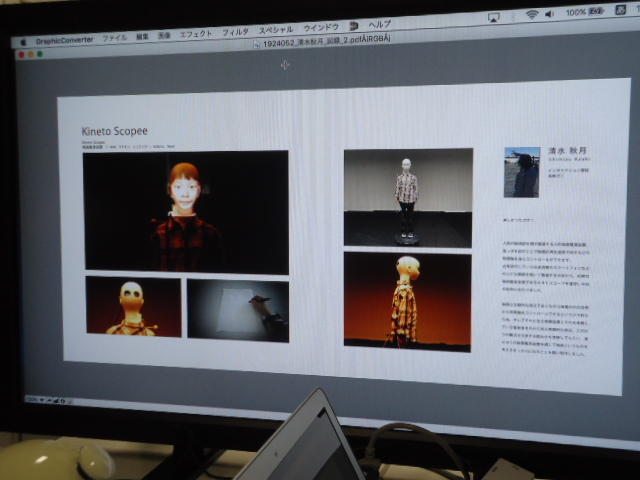Click the hand writing on paper image
Viewport: 640px width, 480px height.
click(x=238, y=311)
